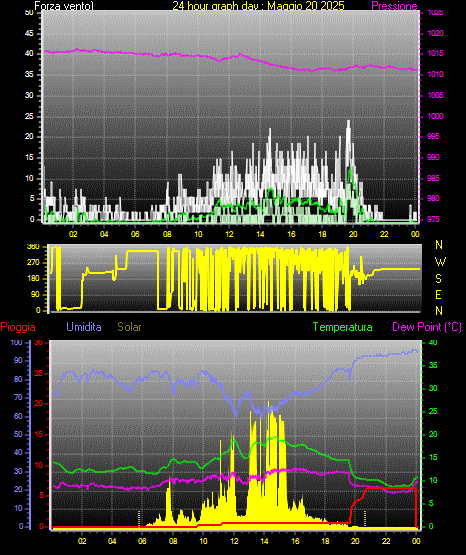
Task: Click the red rain axis value "20"
Action: pos(39,404)
